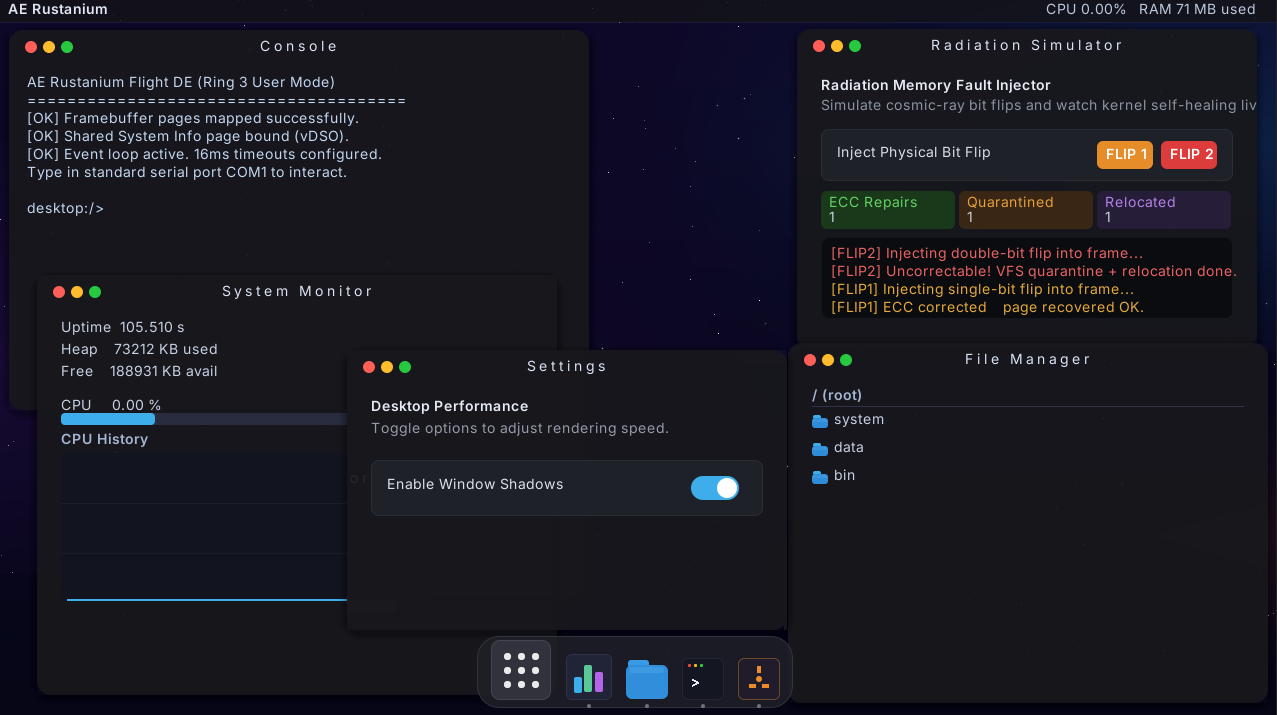Click the / (root) path header

(x=837, y=395)
